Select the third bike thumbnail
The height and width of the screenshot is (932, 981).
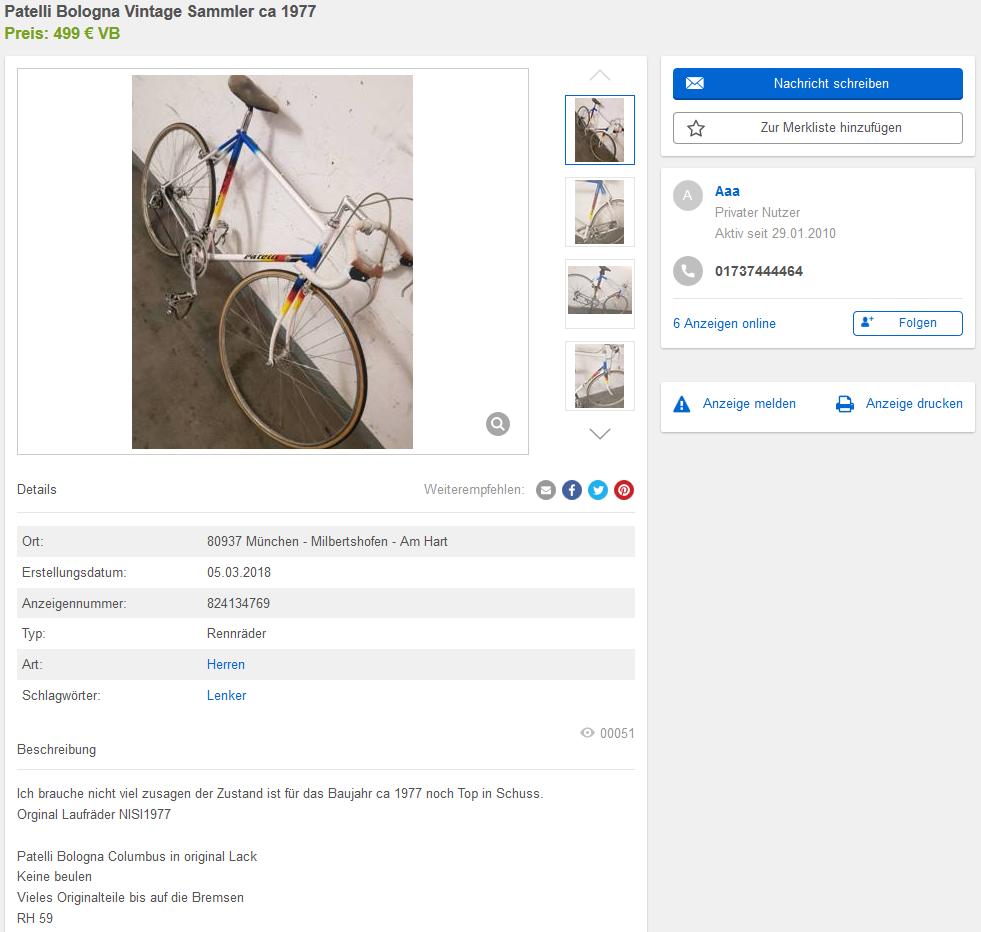click(599, 294)
